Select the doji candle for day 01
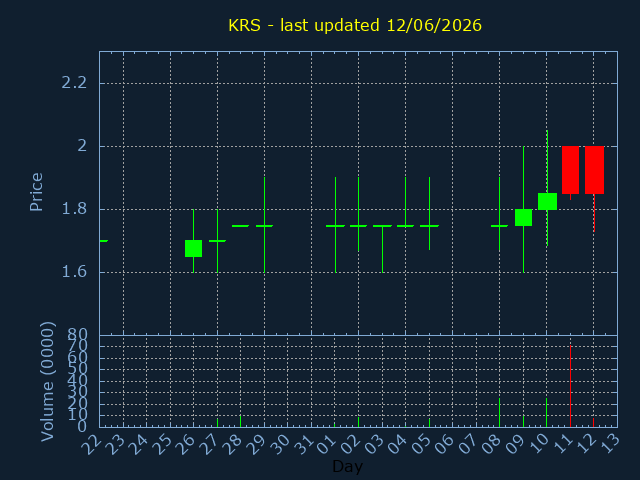The width and height of the screenshot is (640, 480). 336,226
